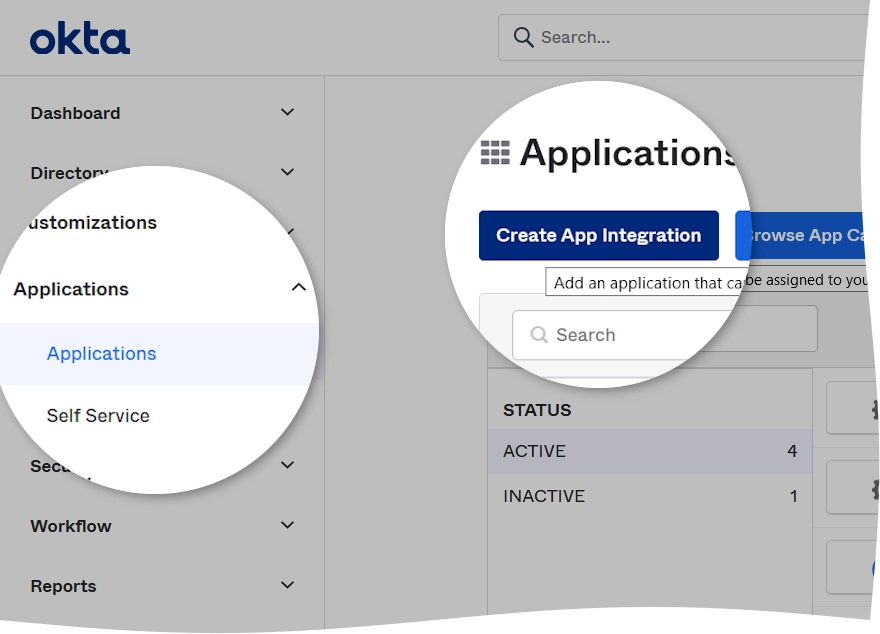Select the Applications sidebar heading
This screenshot has height=634, width=880.
pos(71,289)
